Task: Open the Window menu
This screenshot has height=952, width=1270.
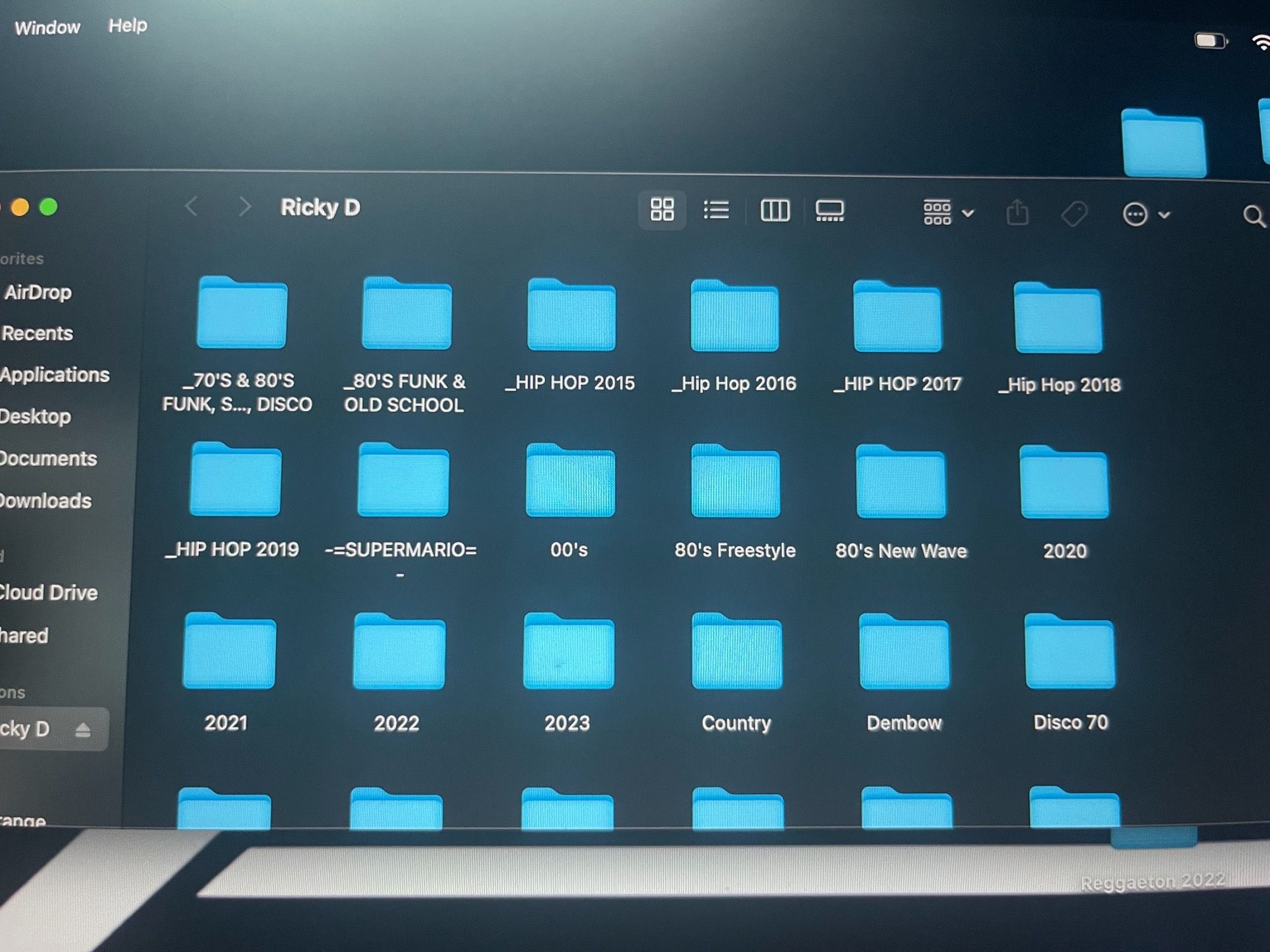Action: (47, 28)
